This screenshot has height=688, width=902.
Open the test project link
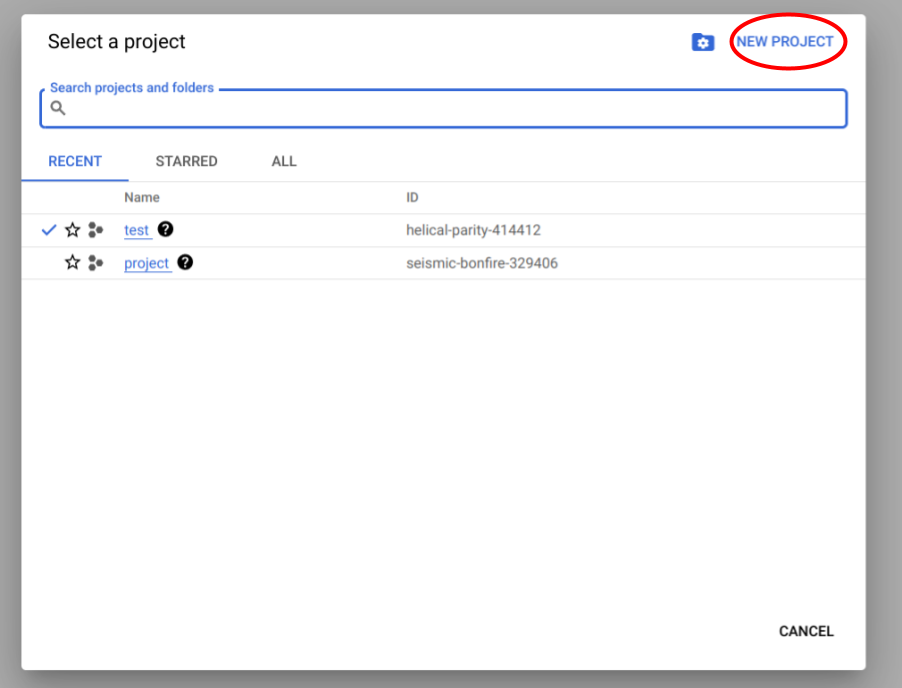(x=136, y=230)
